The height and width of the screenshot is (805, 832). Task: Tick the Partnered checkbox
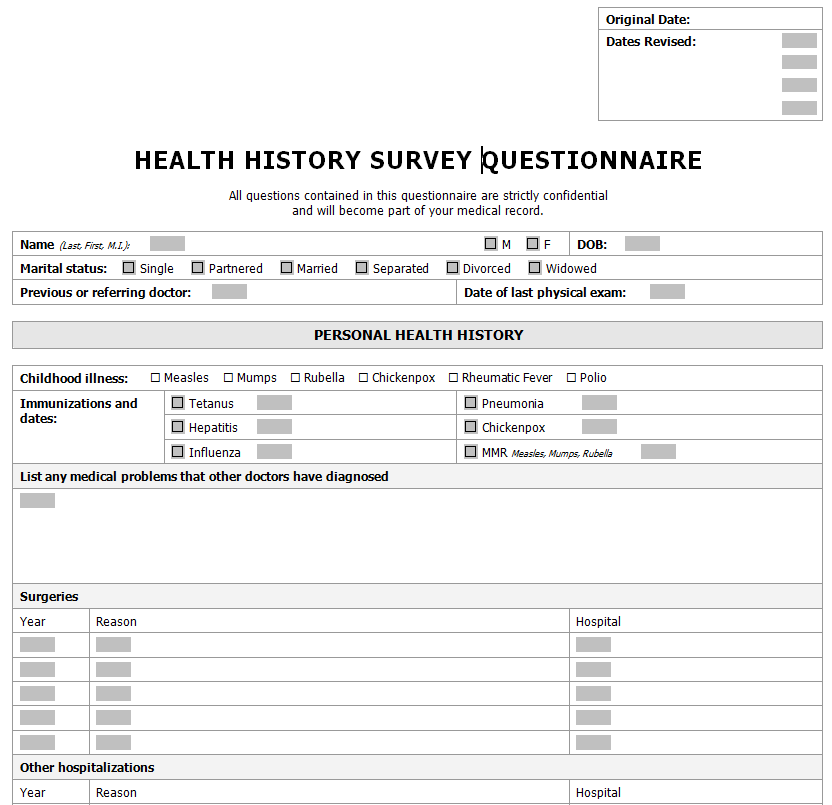click(x=197, y=267)
